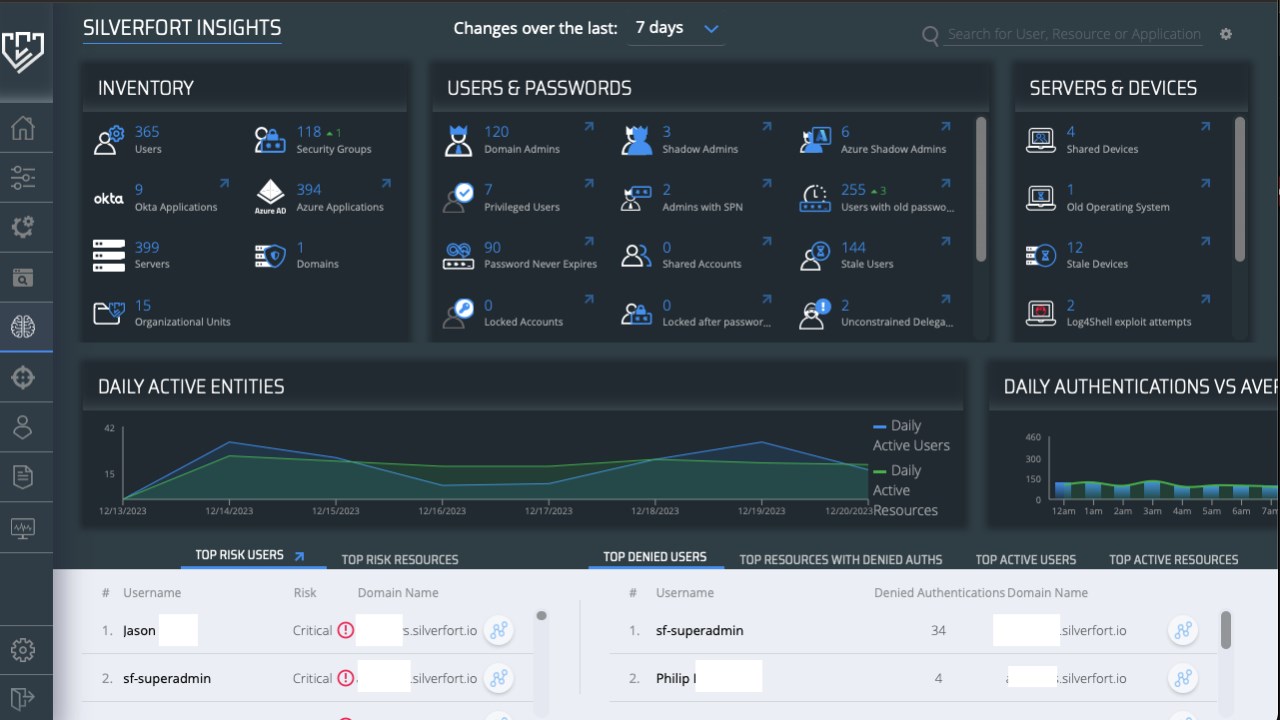The image size is (1280, 720).
Task: Click the logout icon at sidebar bottom
Action: click(23, 697)
